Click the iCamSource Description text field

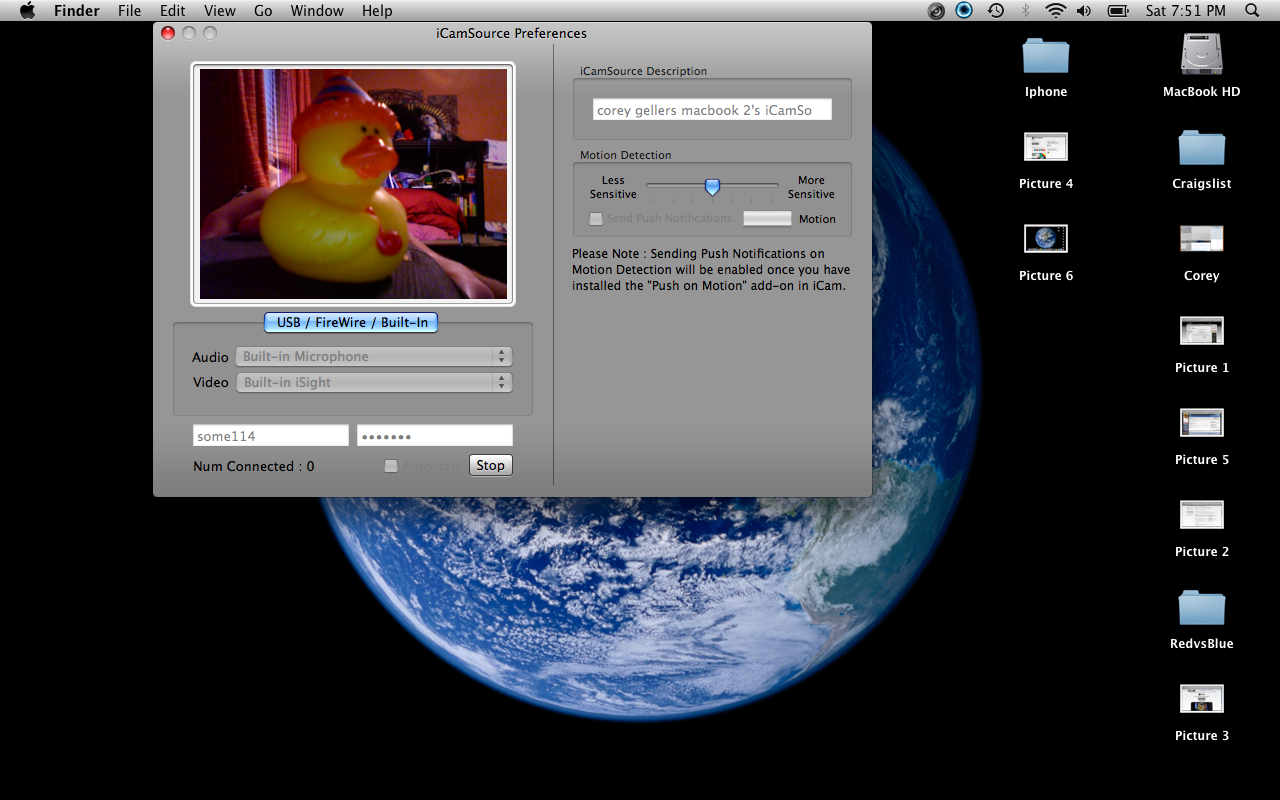(x=712, y=110)
